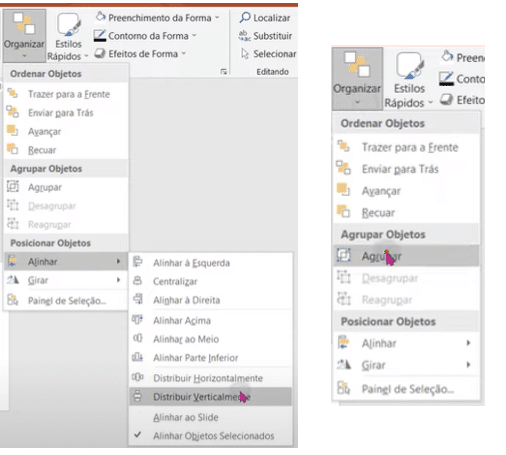Click Girar icon in left menu
The image size is (506, 455).
[13, 280]
